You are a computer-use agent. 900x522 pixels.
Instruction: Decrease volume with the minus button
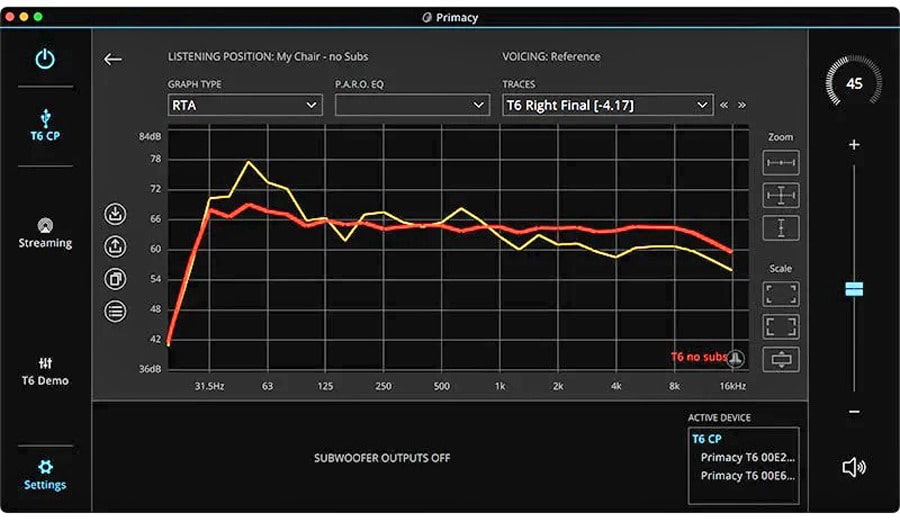tap(854, 412)
